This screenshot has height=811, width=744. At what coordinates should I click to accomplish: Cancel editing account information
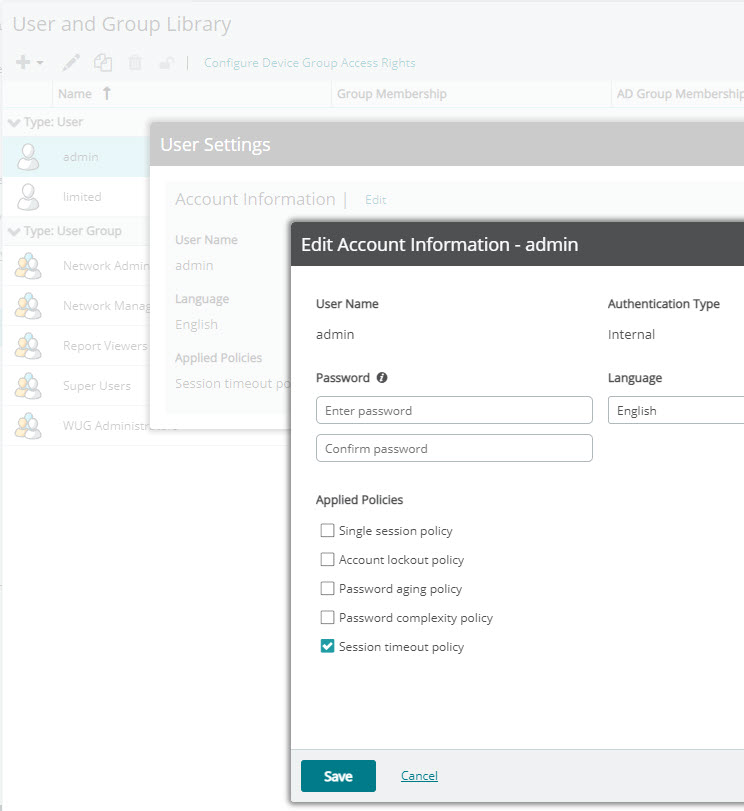point(419,776)
